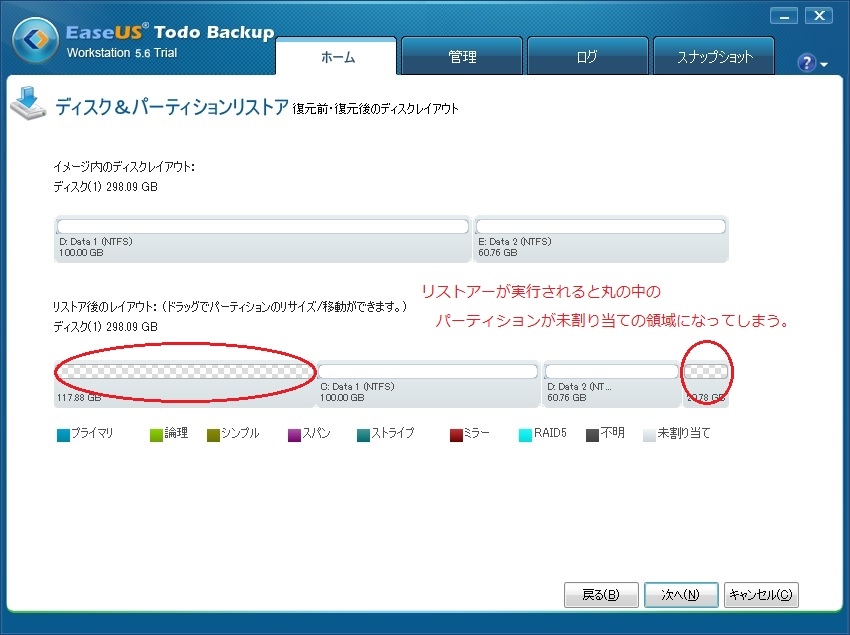Click the 不明 dark gray legend swatch
Screen dimensions: 850x635
pyautogui.click(x=593, y=435)
